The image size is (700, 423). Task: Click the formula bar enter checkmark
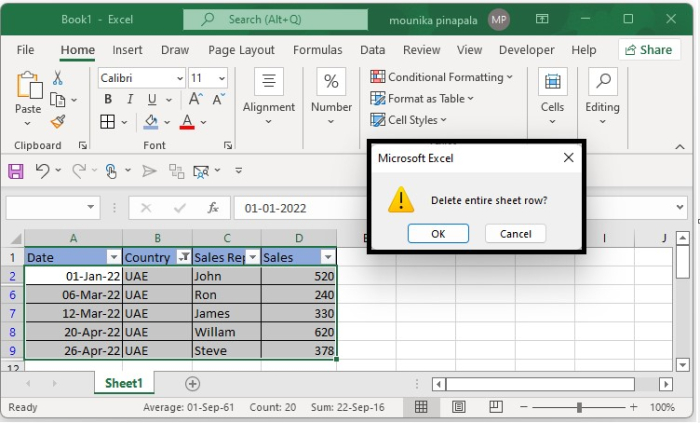coord(180,208)
